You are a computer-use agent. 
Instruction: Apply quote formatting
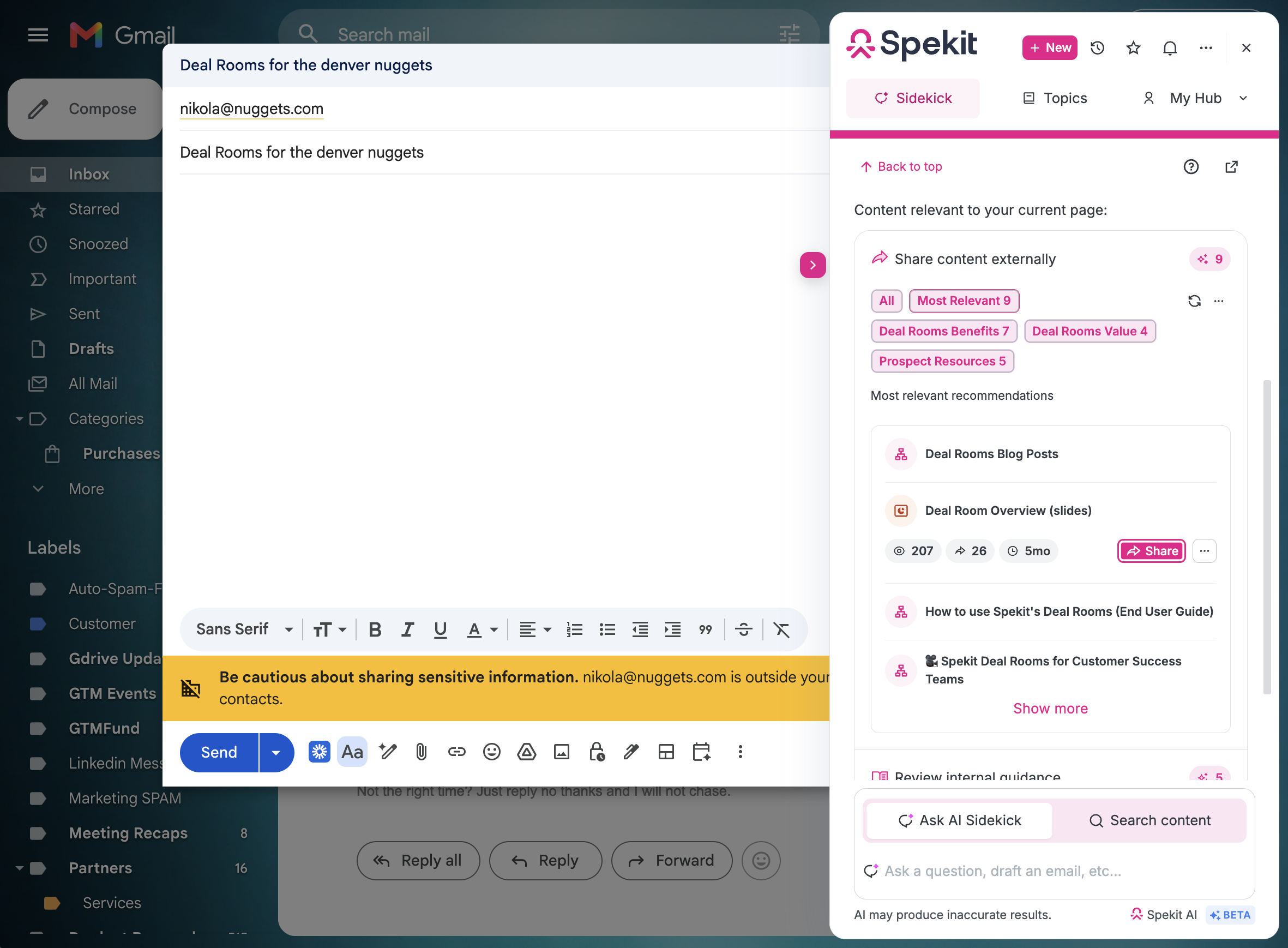[x=705, y=629]
